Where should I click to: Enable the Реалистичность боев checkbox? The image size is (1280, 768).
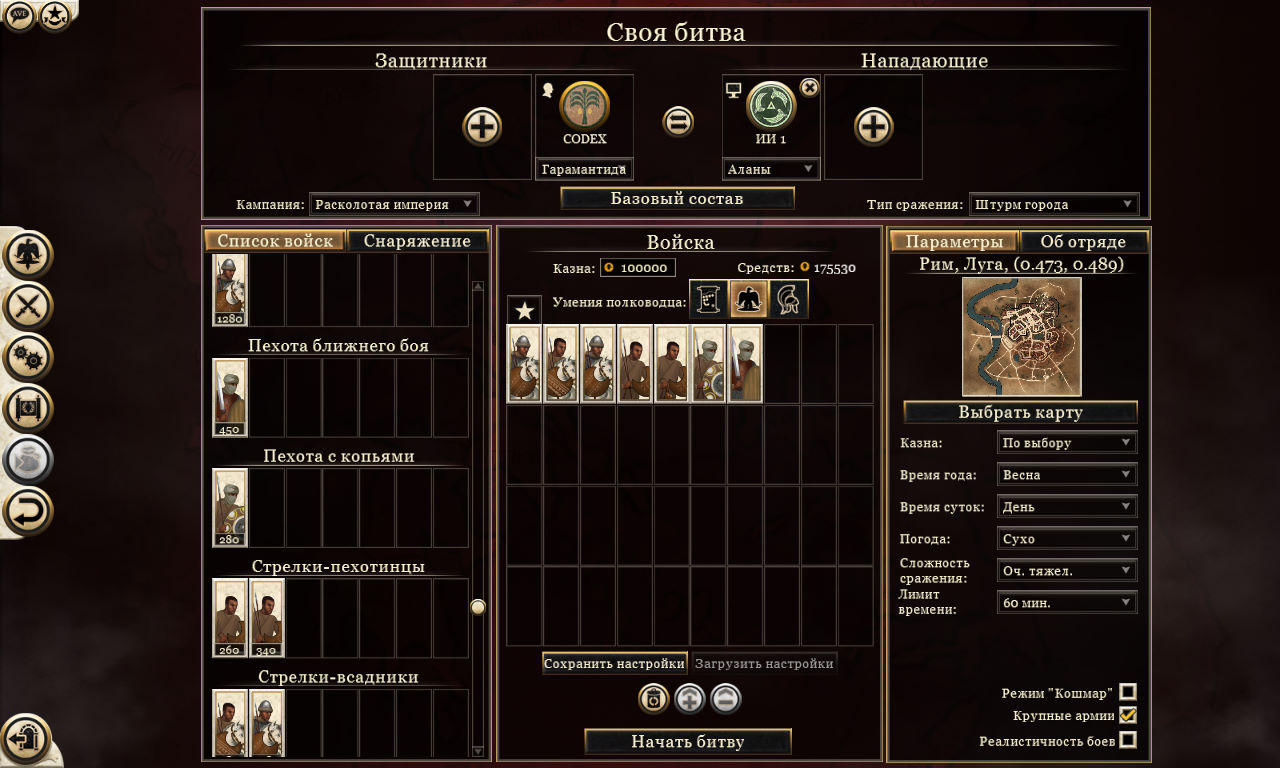tap(1128, 741)
